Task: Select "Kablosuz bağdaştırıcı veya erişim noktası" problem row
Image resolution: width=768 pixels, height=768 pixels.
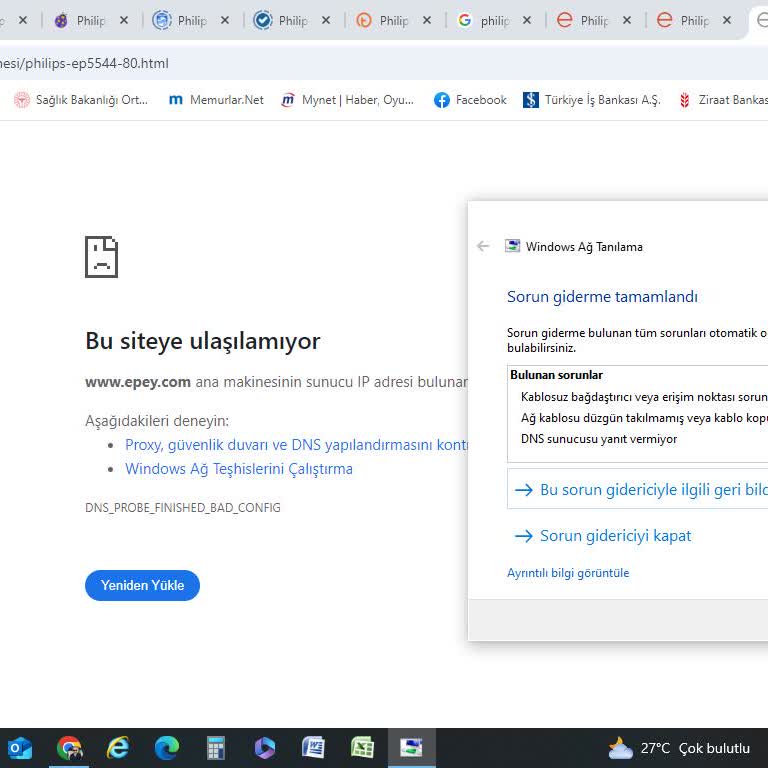Action: pos(643,397)
